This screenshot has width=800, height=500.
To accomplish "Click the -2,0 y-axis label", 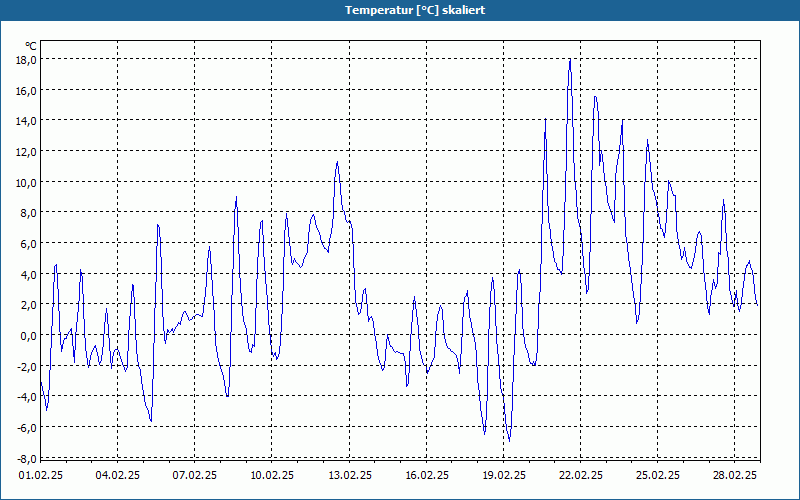I will click(x=27, y=366).
